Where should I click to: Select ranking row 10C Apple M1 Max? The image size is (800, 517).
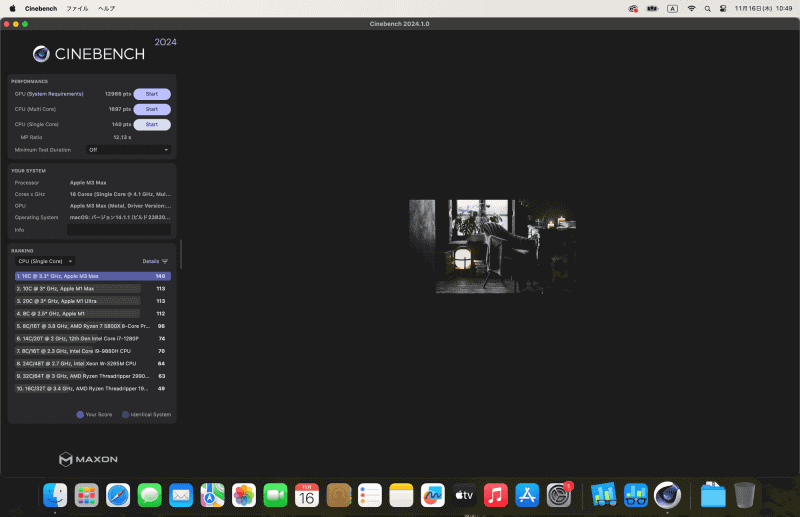pos(93,289)
